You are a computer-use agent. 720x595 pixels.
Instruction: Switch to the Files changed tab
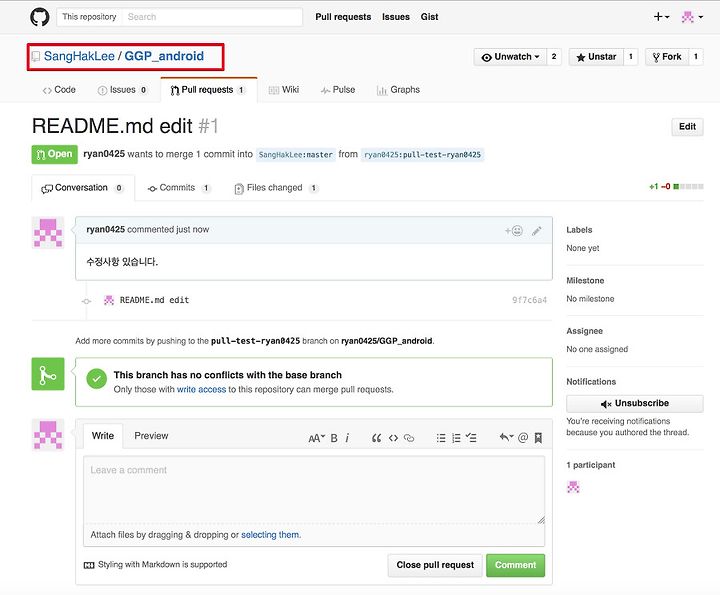276,188
